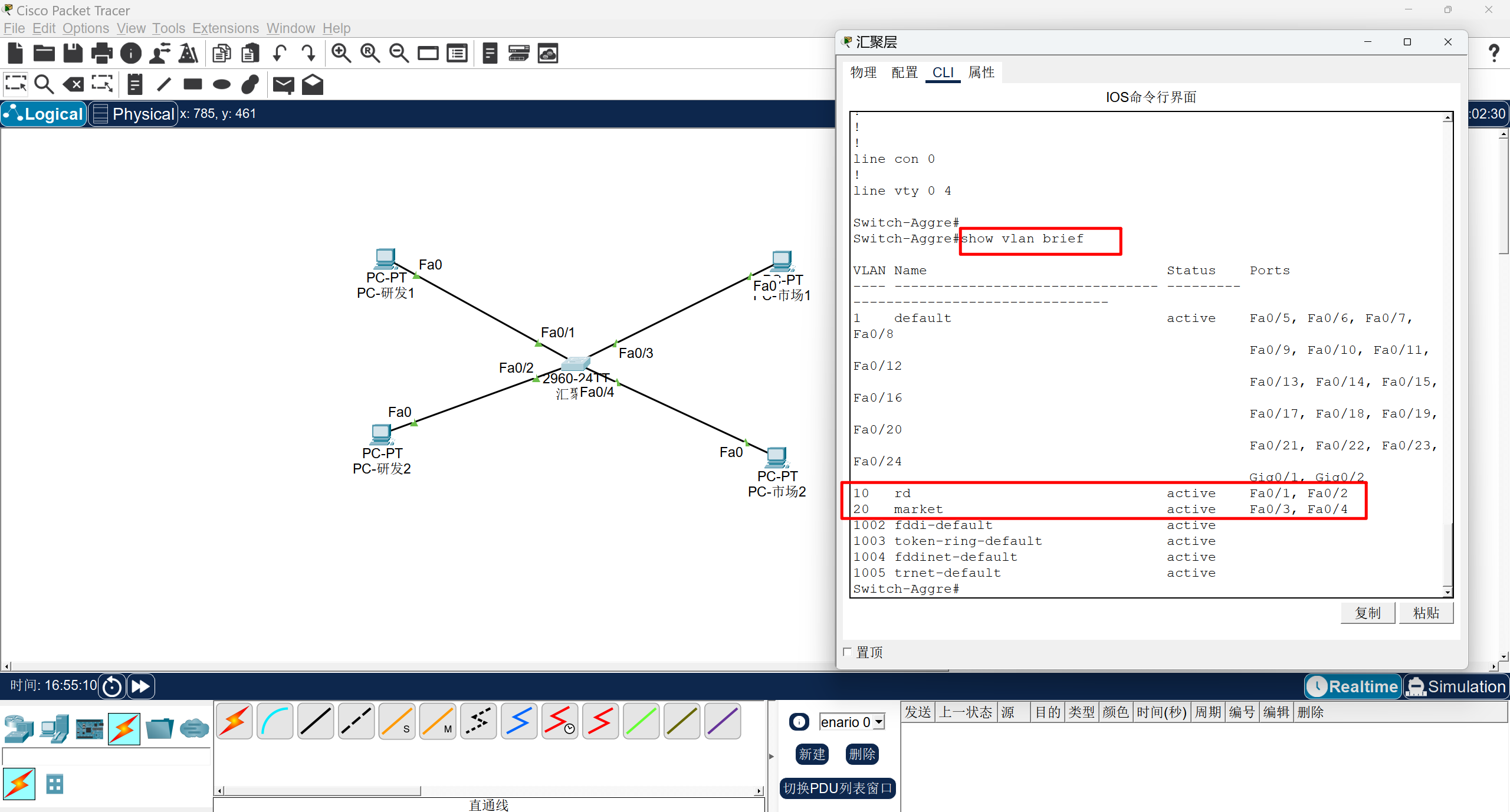Redo the last action
The height and width of the screenshot is (812, 1510).
(308, 54)
